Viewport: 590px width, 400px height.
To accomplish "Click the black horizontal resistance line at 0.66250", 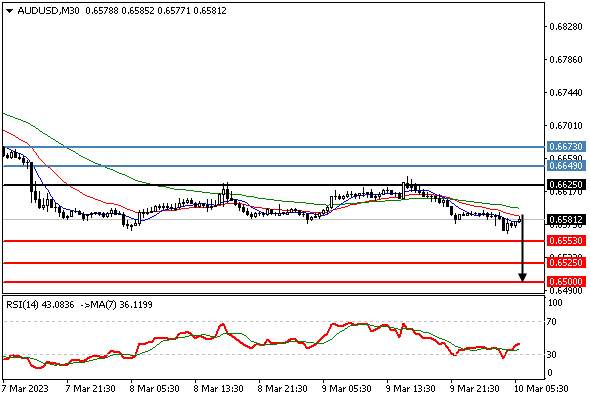I will click(274, 185).
